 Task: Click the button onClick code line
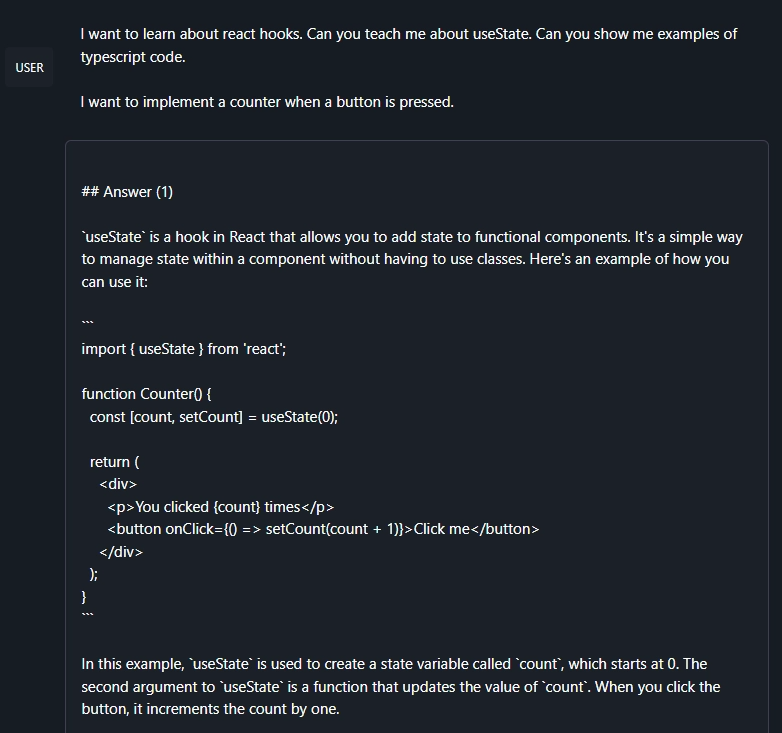(x=323, y=529)
